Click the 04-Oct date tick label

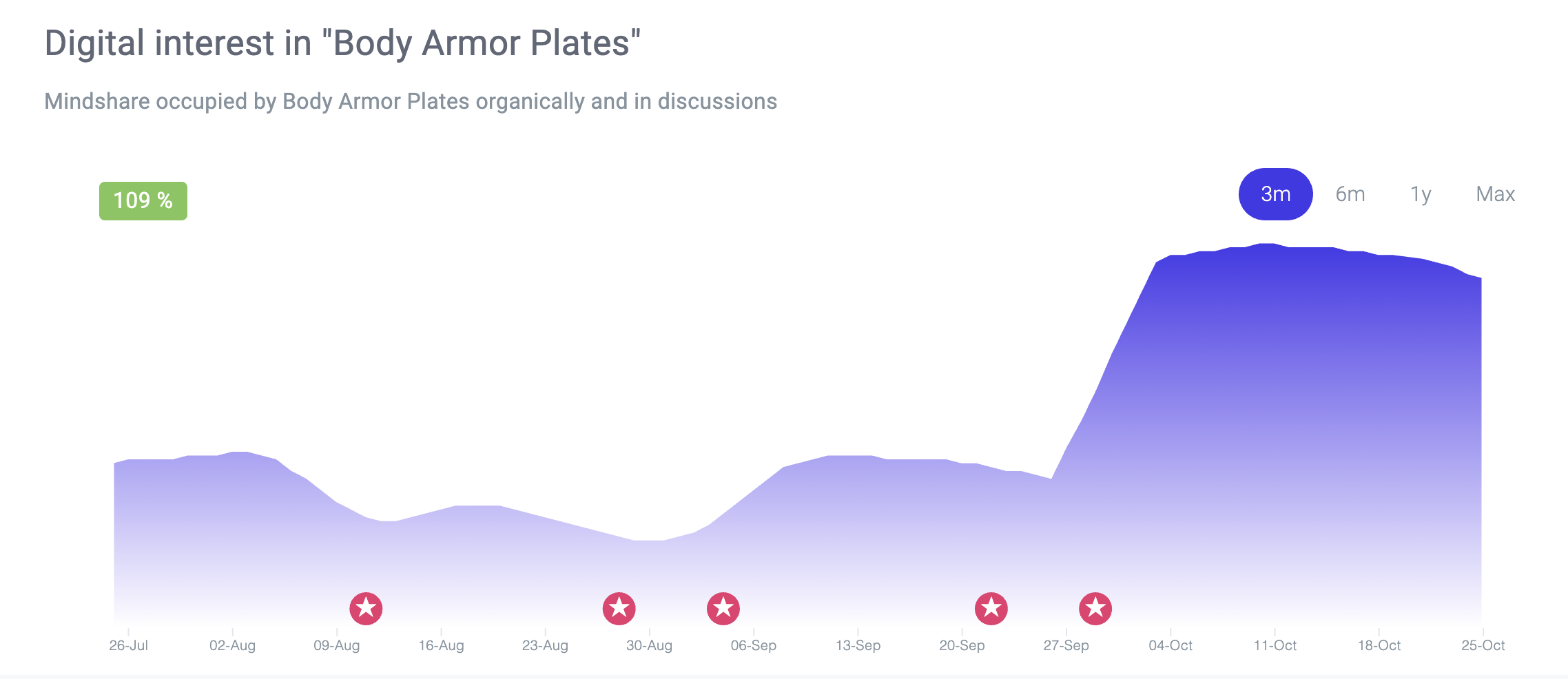(1170, 646)
